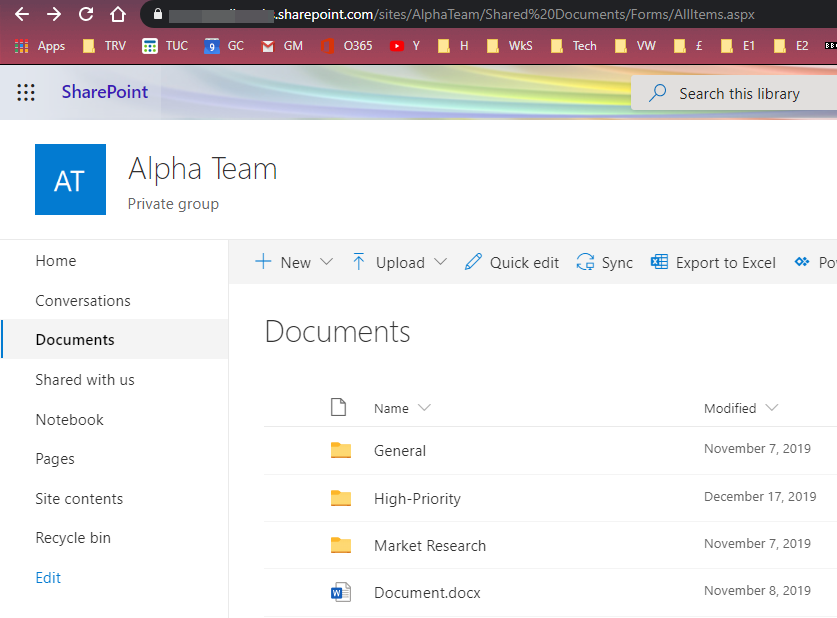837x618 pixels.
Task: Select Documents in site navigation
Action: click(x=75, y=339)
